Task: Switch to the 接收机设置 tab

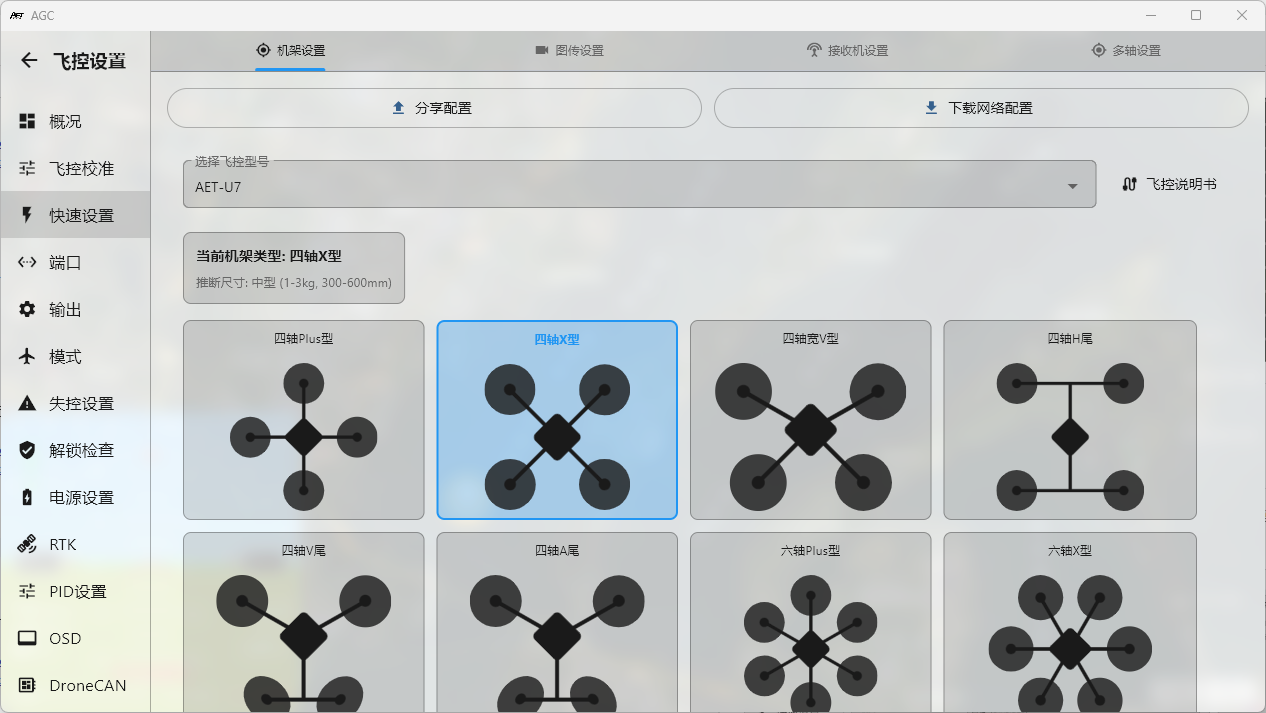Action: click(847, 51)
